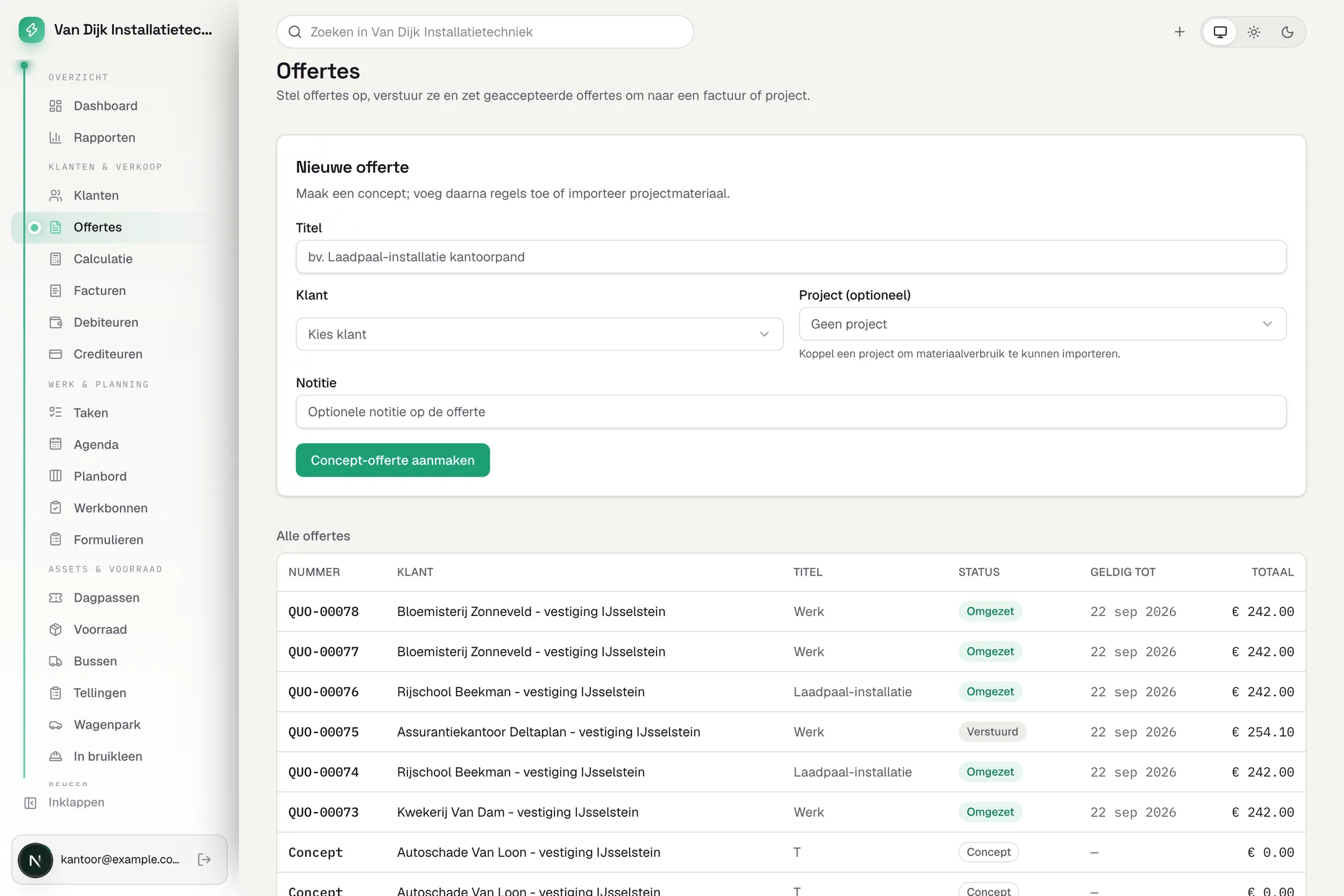Click the Notitie input field
The height and width of the screenshot is (896, 1344).
tap(791, 411)
